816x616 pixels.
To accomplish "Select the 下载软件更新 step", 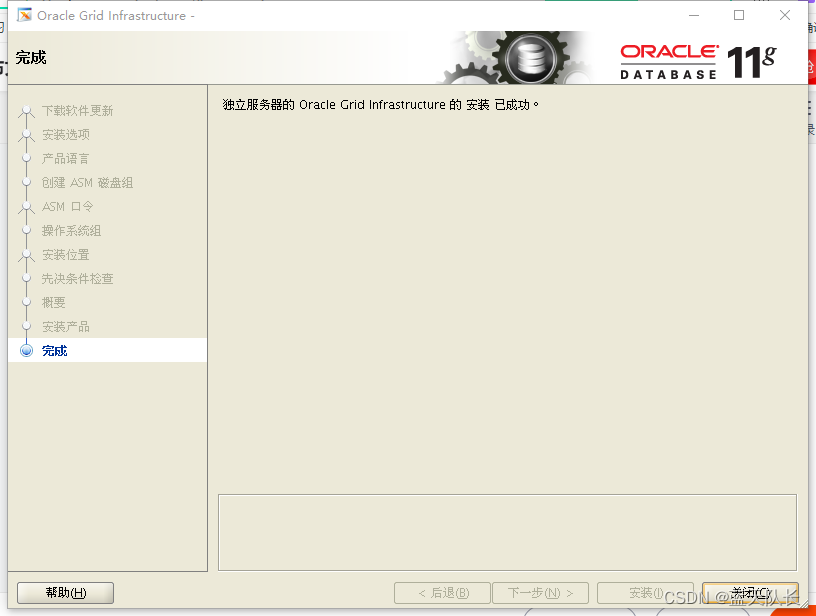I will click(x=77, y=111).
